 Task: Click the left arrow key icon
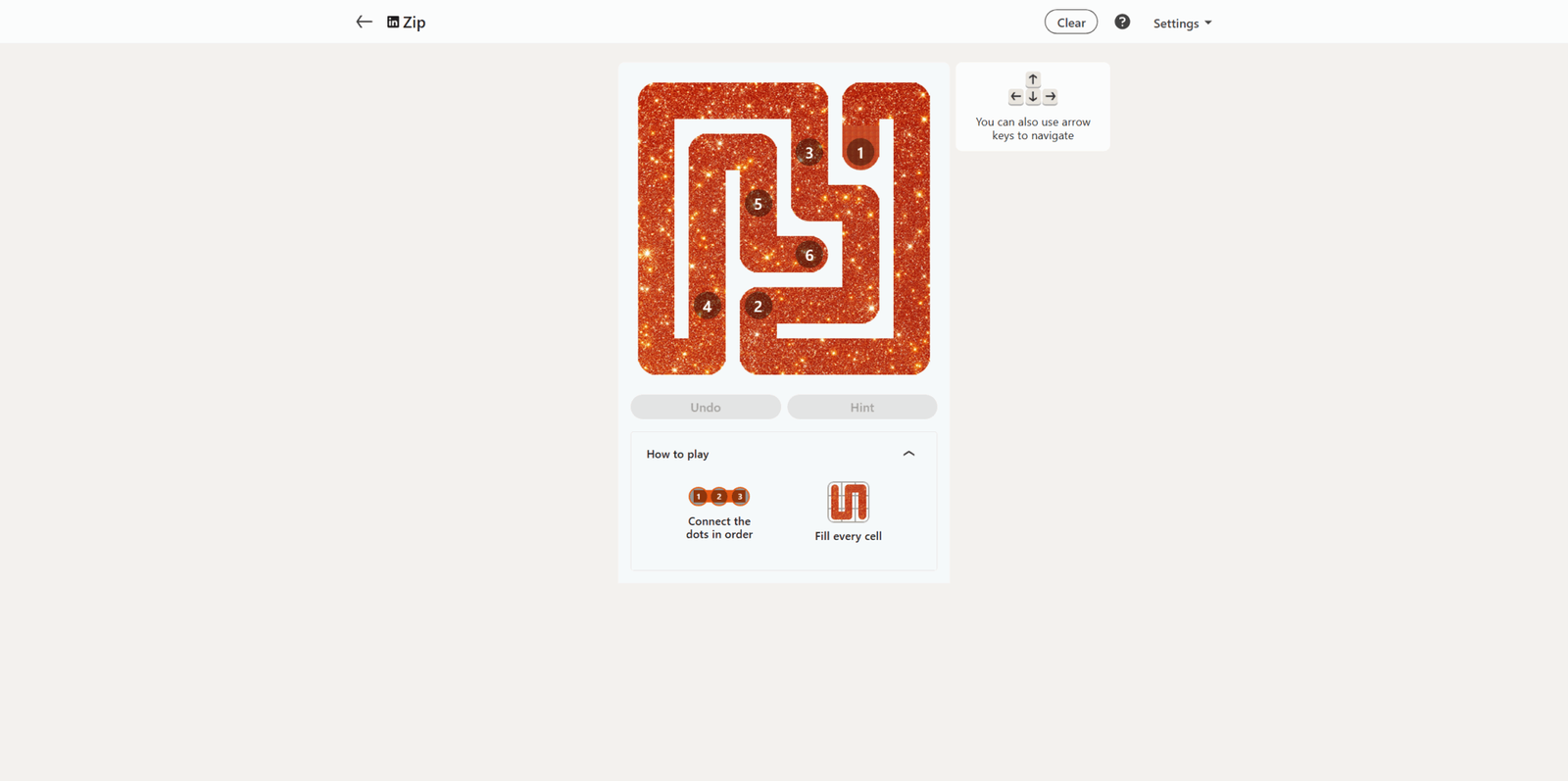1016,97
